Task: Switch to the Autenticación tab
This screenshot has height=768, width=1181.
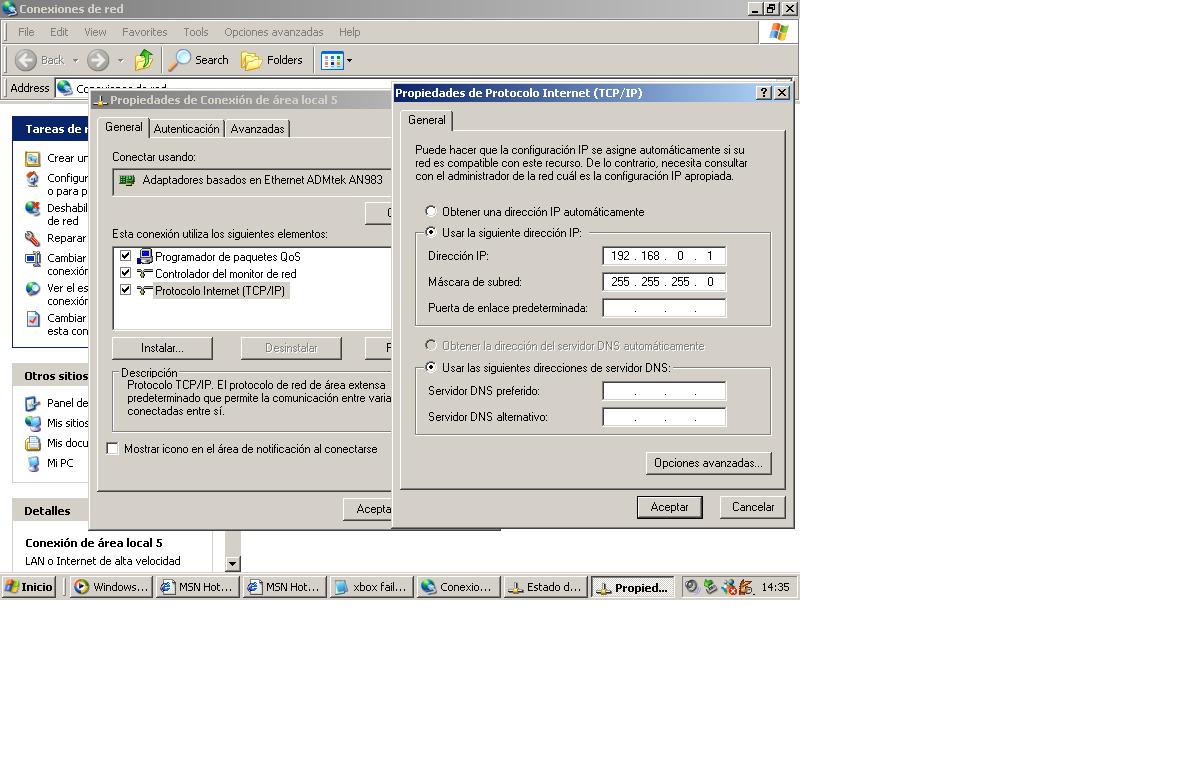Action: click(x=186, y=129)
